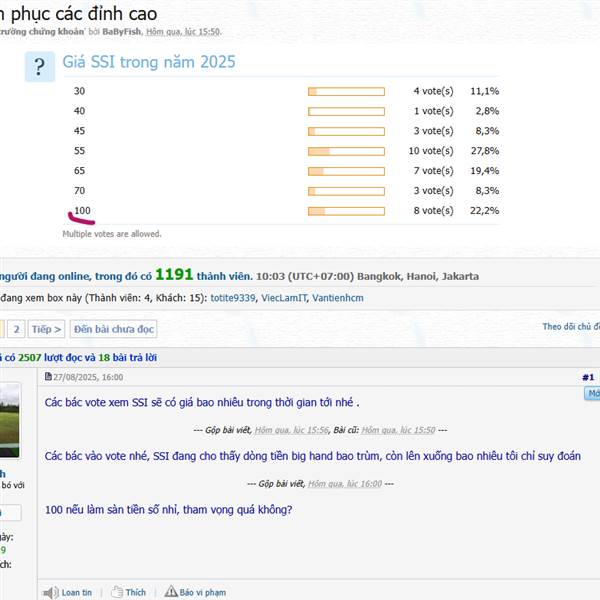Click the 22,2% percentage value

click(x=485, y=210)
